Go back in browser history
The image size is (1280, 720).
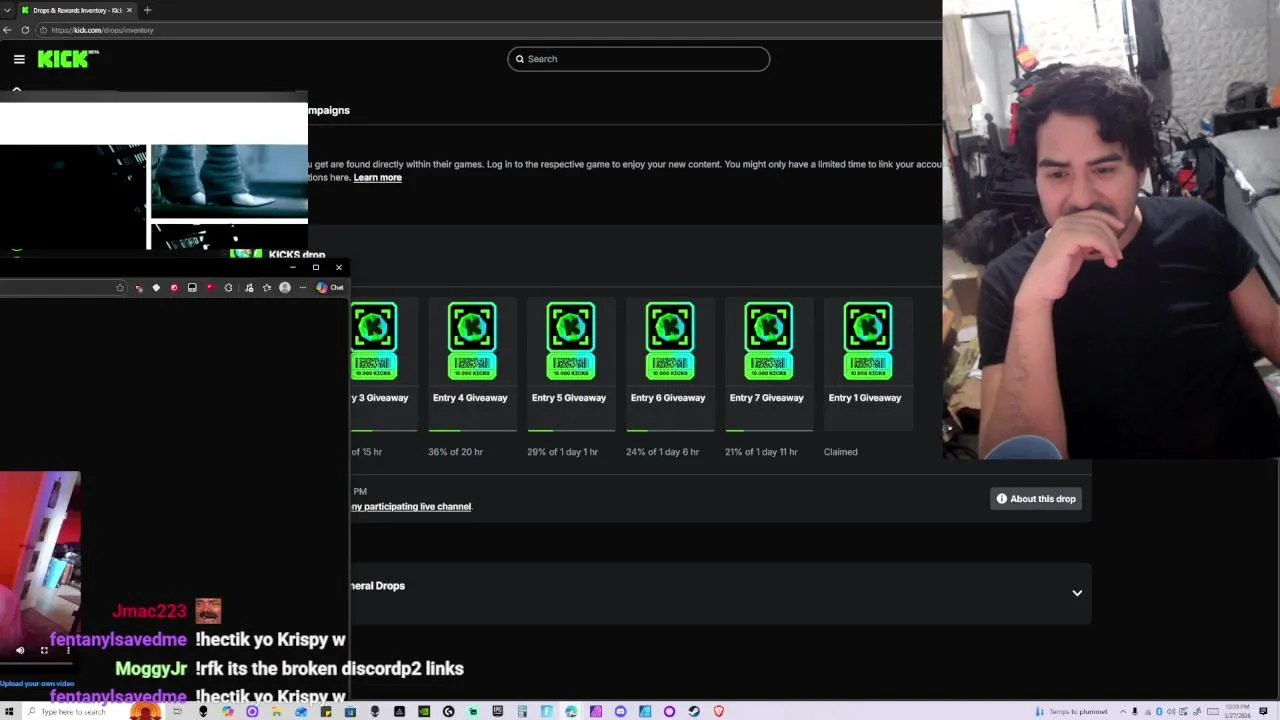tap(7, 30)
